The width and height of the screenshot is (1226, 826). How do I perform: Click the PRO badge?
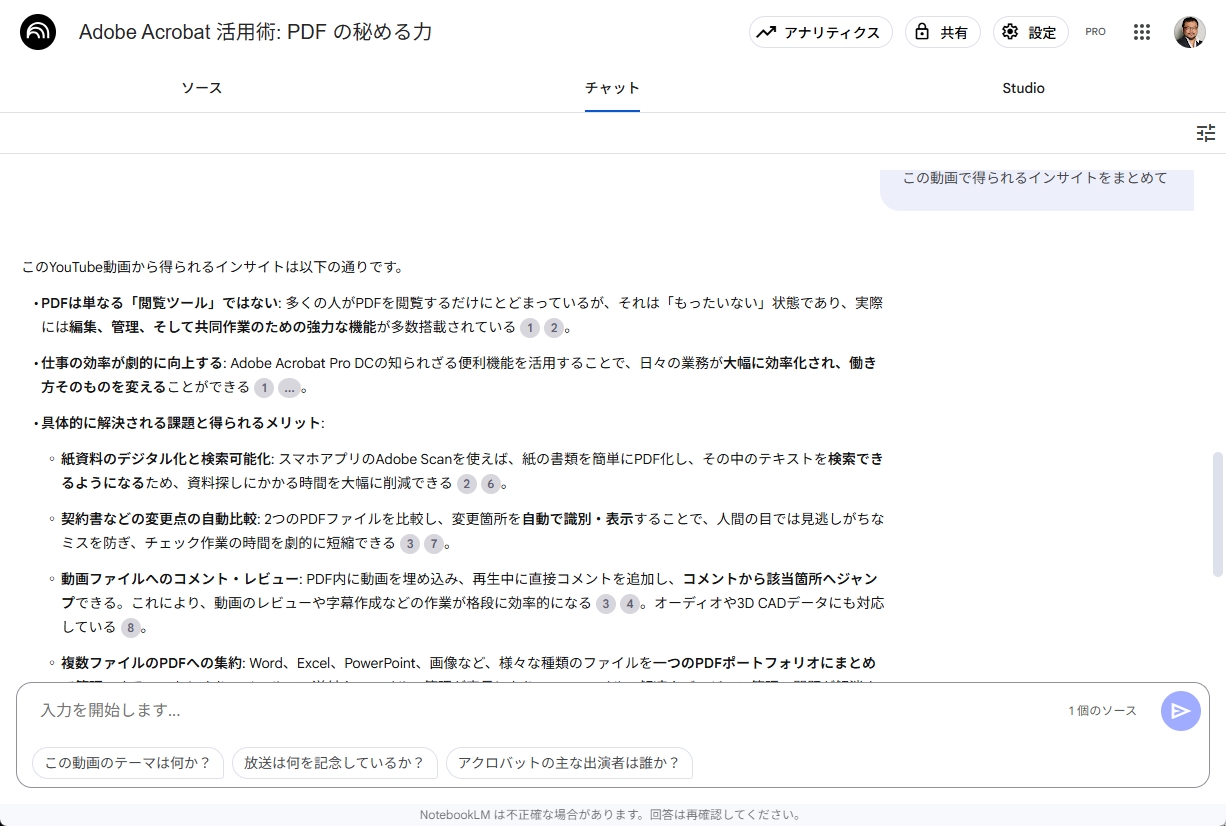click(x=1095, y=32)
